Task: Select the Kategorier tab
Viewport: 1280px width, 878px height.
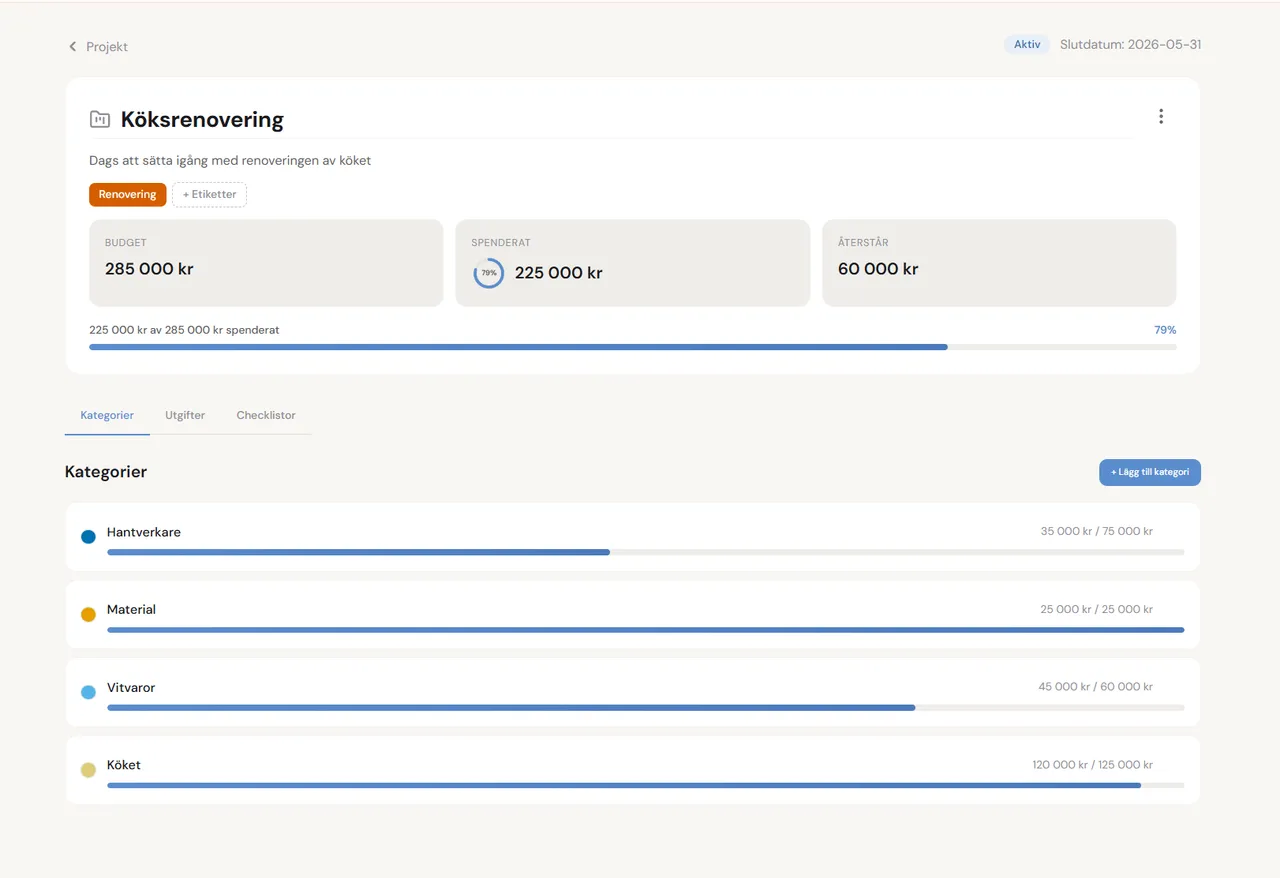Action: (107, 415)
